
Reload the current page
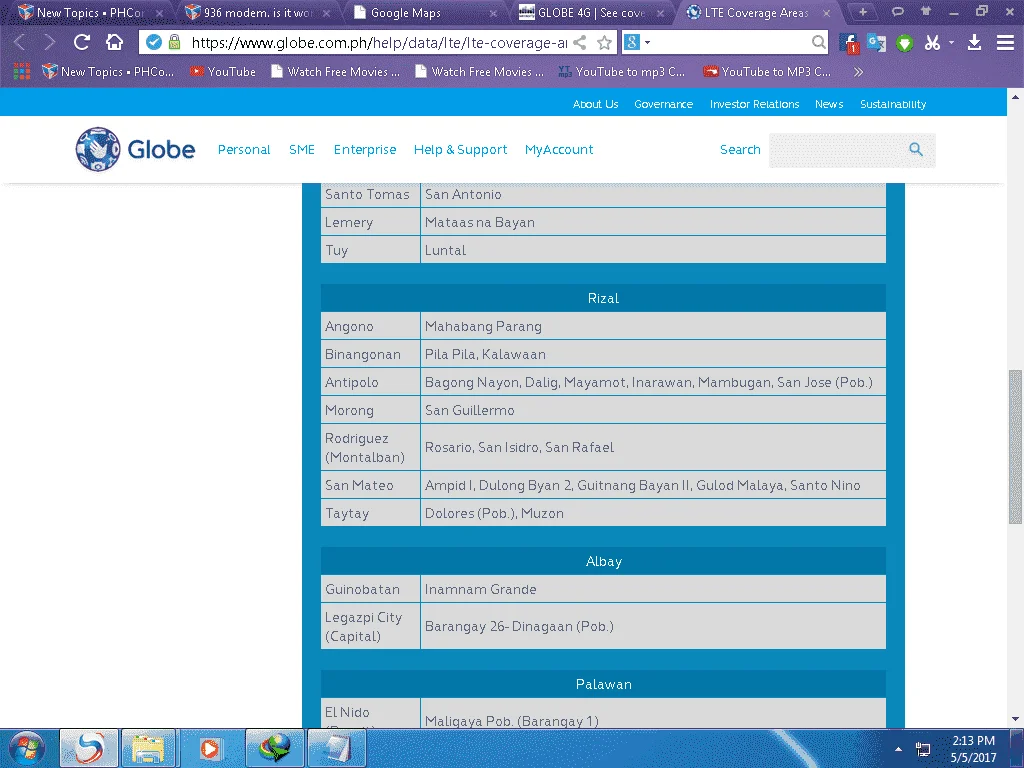tap(82, 42)
